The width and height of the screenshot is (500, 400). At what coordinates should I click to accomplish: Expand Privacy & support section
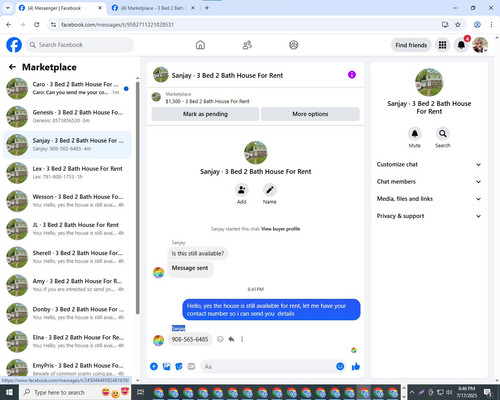pyautogui.click(x=429, y=216)
